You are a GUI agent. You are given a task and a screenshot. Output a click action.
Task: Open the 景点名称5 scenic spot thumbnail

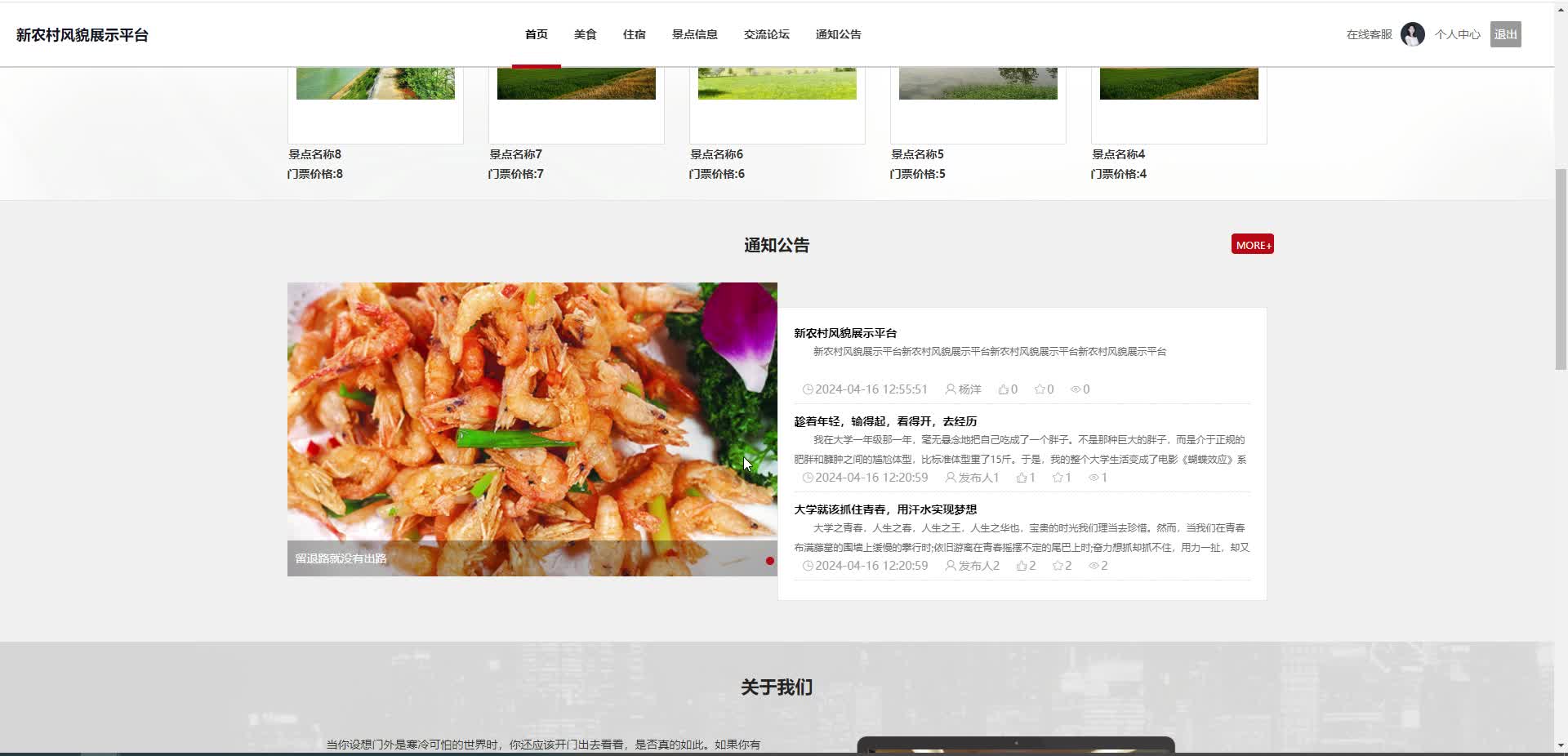(x=978, y=83)
